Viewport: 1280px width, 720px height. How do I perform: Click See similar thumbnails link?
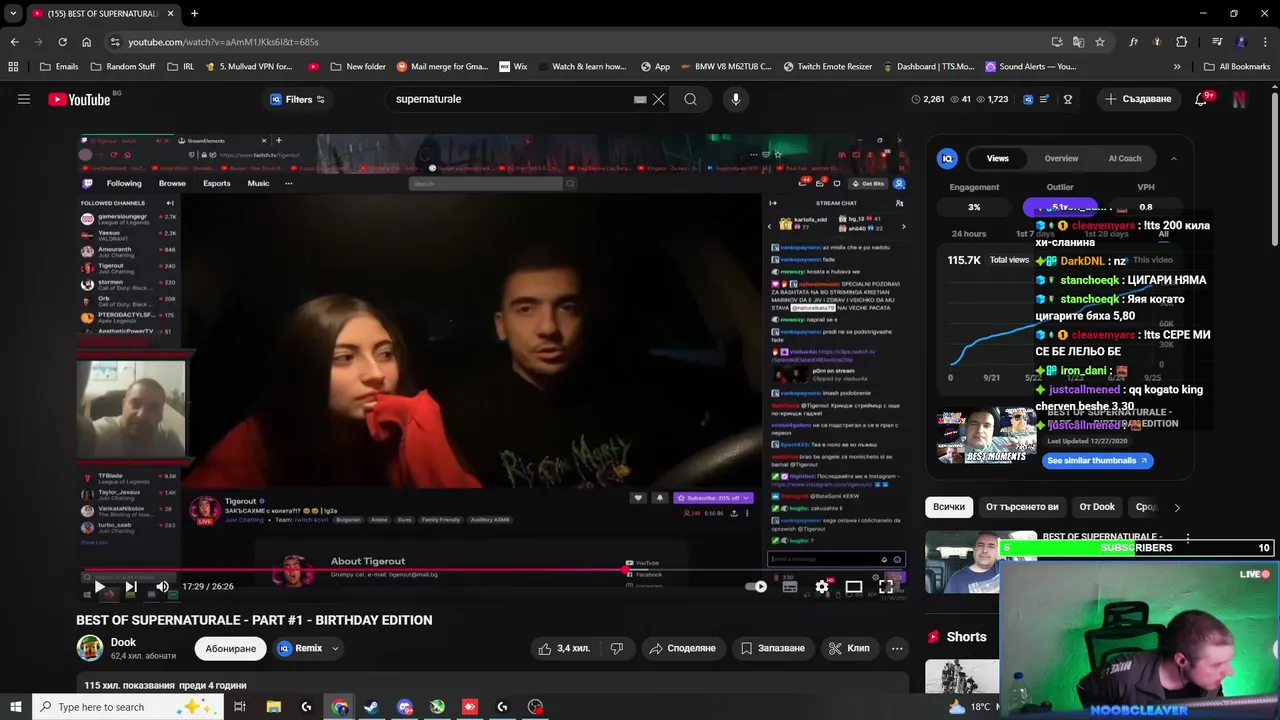pyautogui.click(x=1097, y=460)
